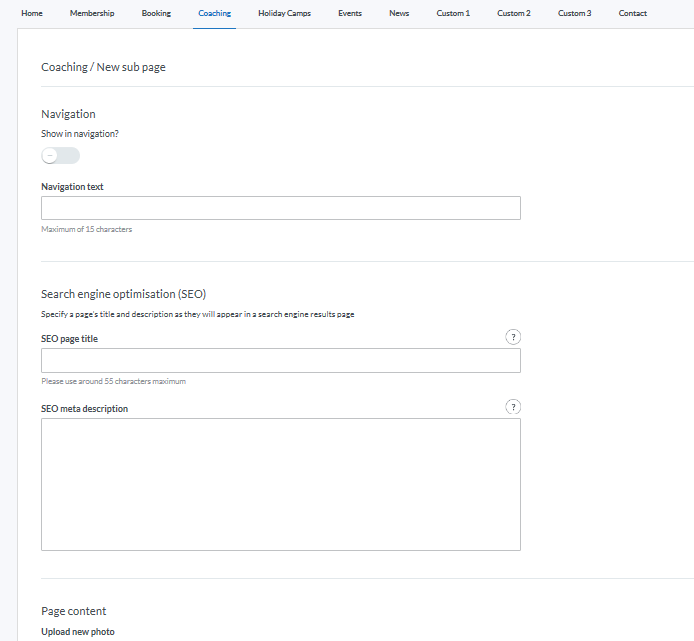Open the News tab

pos(399,14)
